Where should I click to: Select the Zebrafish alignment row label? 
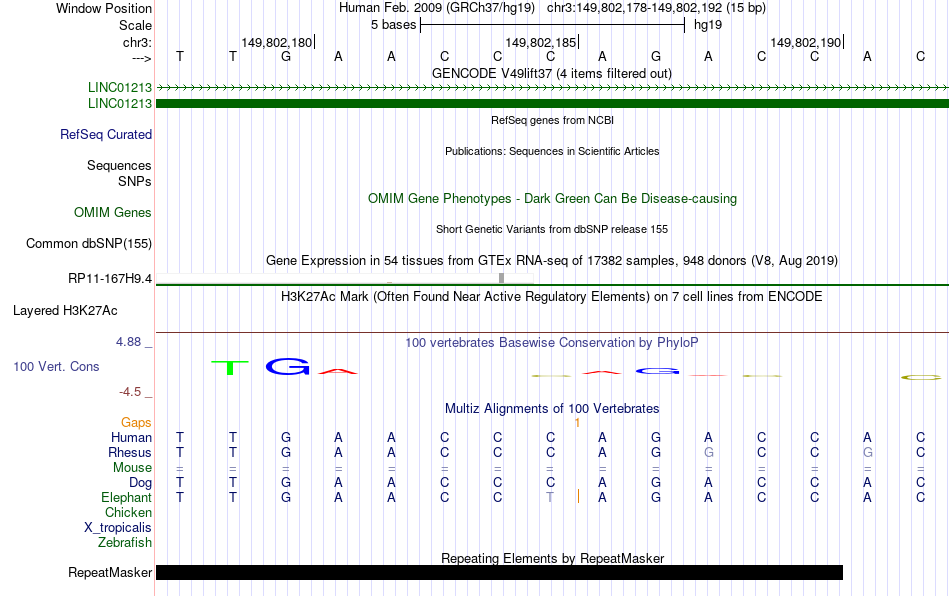(125, 542)
